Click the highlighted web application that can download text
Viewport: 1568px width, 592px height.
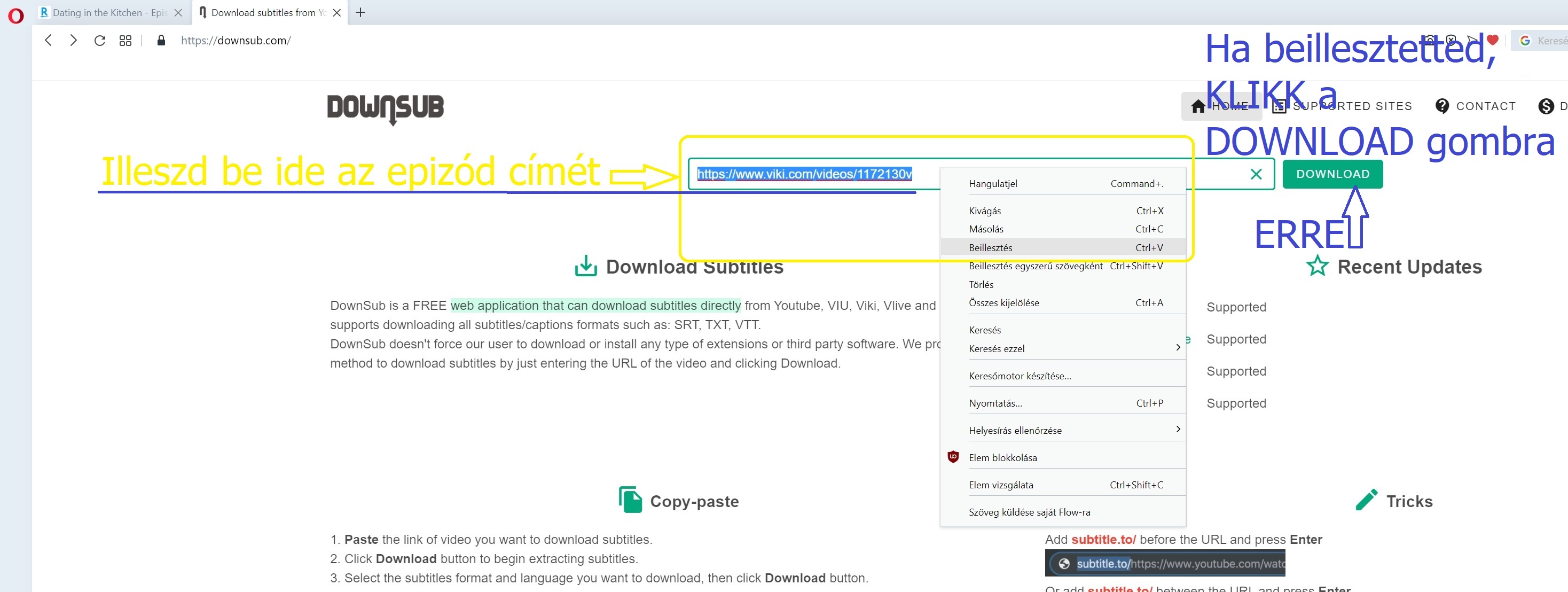[x=596, y=306]
